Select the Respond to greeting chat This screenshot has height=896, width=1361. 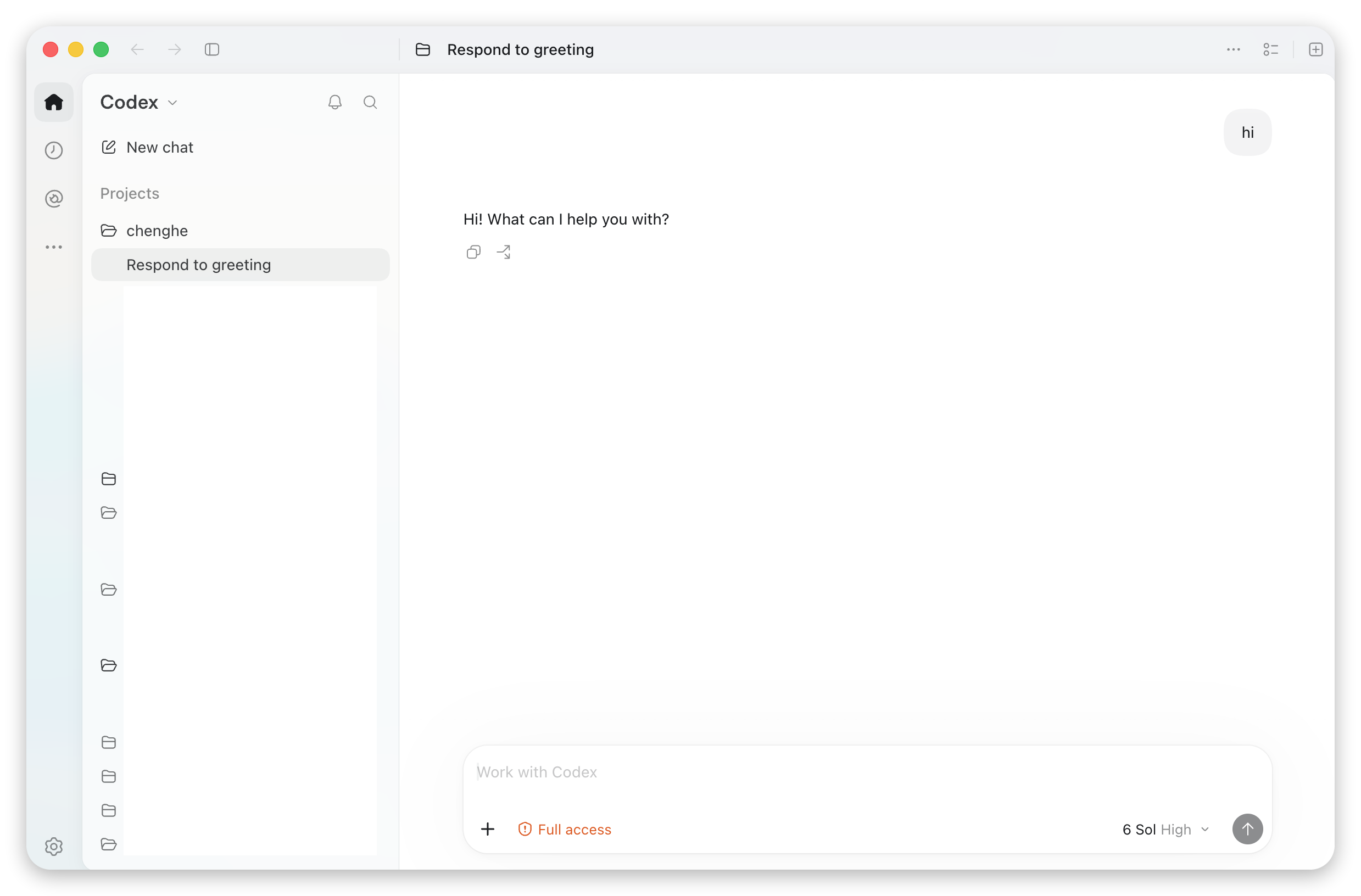(240, 265)
